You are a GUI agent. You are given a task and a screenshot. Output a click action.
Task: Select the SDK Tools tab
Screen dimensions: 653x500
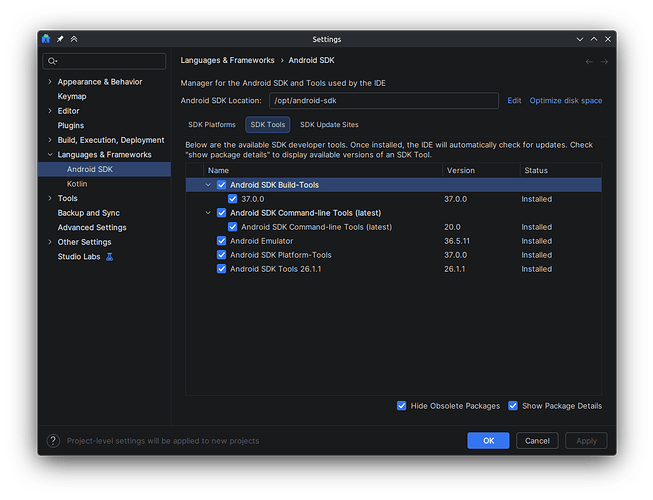(268, 124)
